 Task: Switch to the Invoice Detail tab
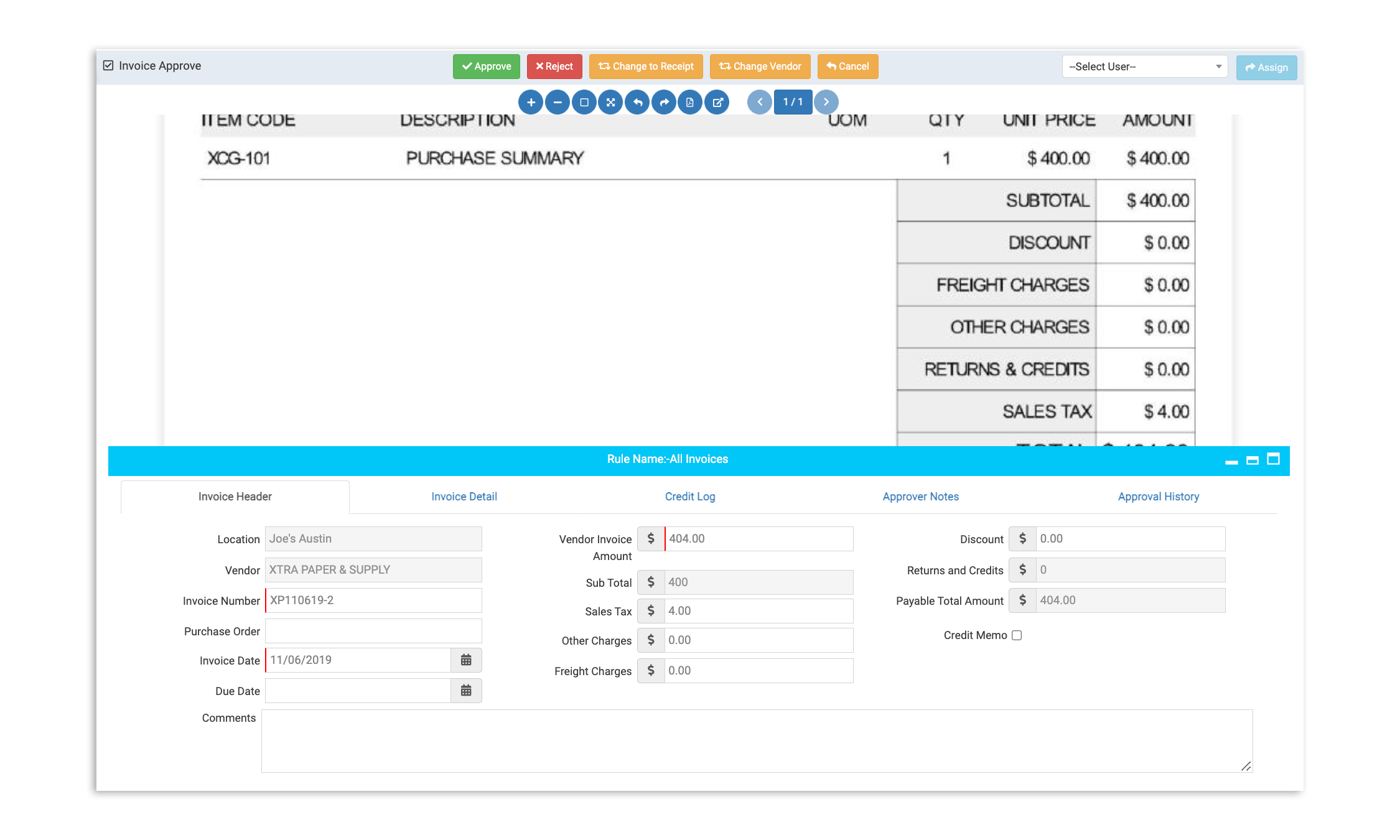[x=464, y=497]
